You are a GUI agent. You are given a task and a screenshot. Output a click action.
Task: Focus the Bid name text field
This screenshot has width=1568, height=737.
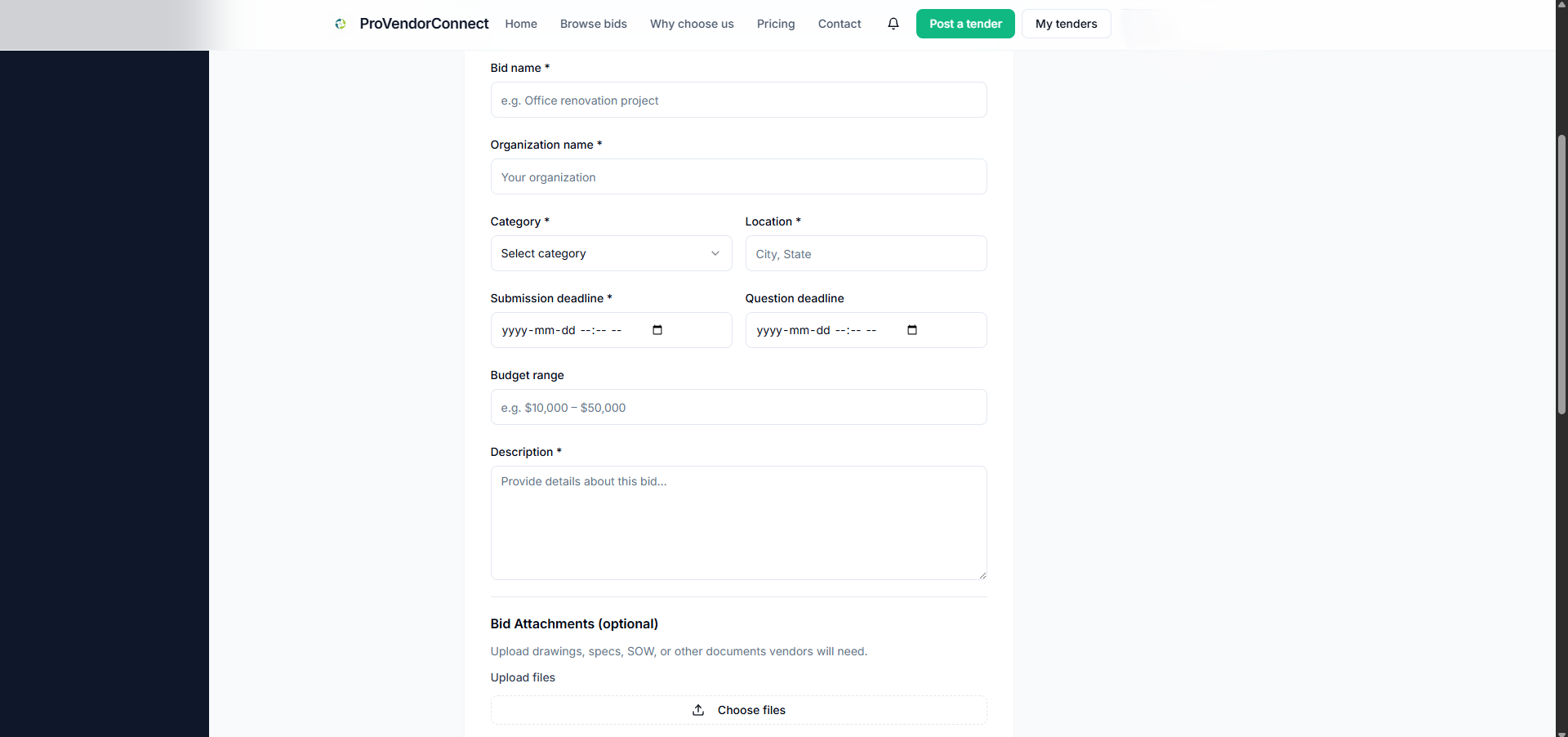(738, 100)
